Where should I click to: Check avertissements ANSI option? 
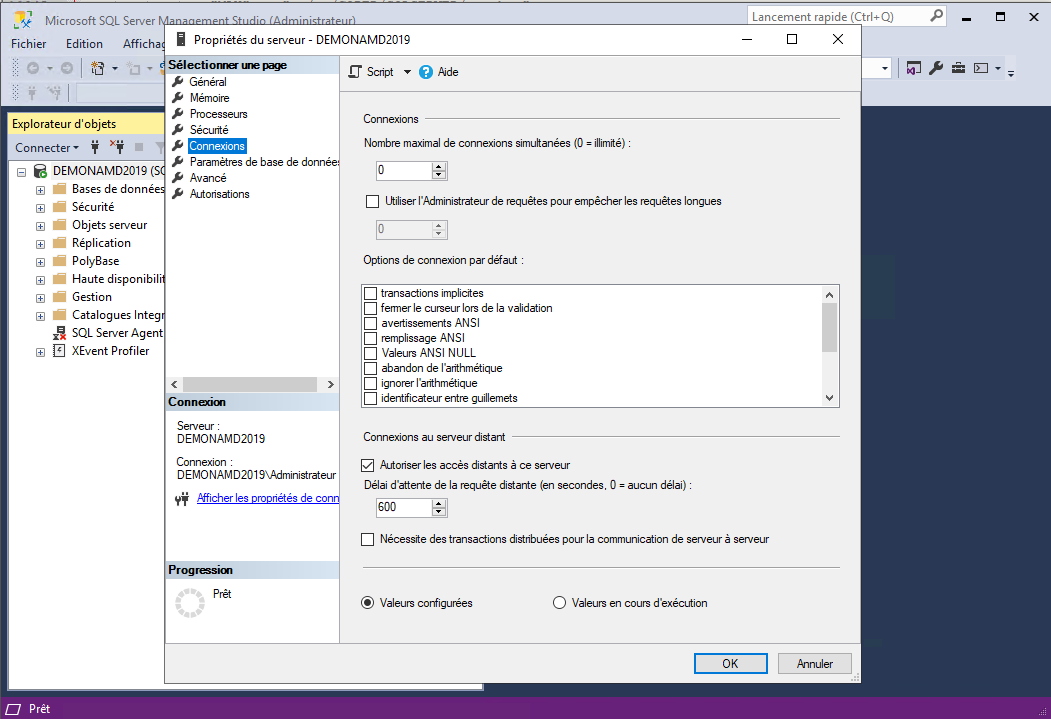coord(370,323)
